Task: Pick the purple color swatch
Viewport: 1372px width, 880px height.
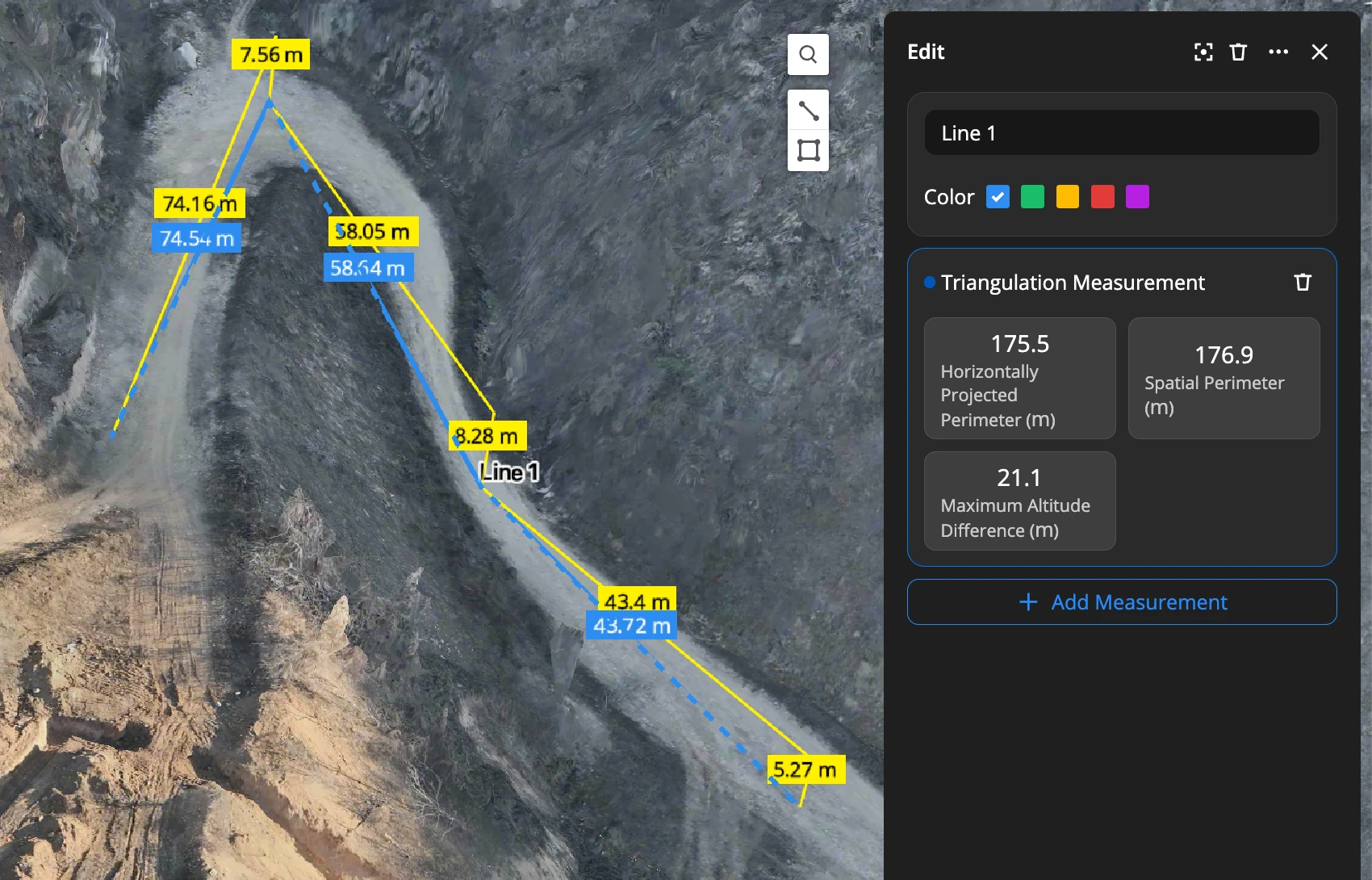Action: (x=1137, y=197)
